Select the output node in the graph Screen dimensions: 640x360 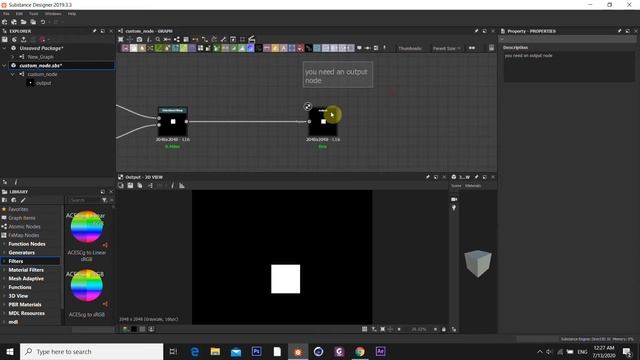[x=323, y=122]
